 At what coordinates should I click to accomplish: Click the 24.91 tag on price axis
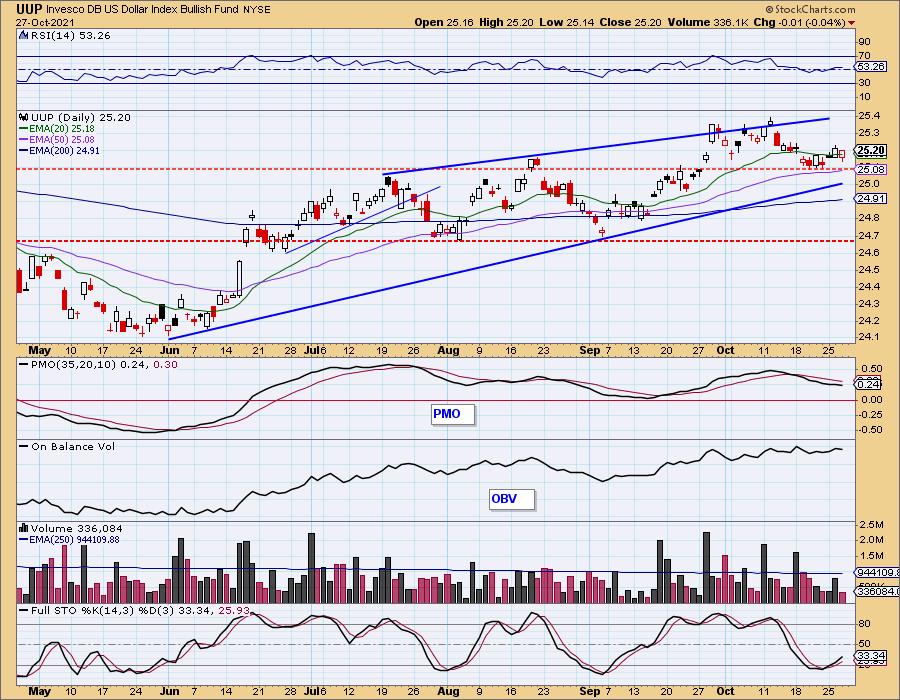point(871,199)
